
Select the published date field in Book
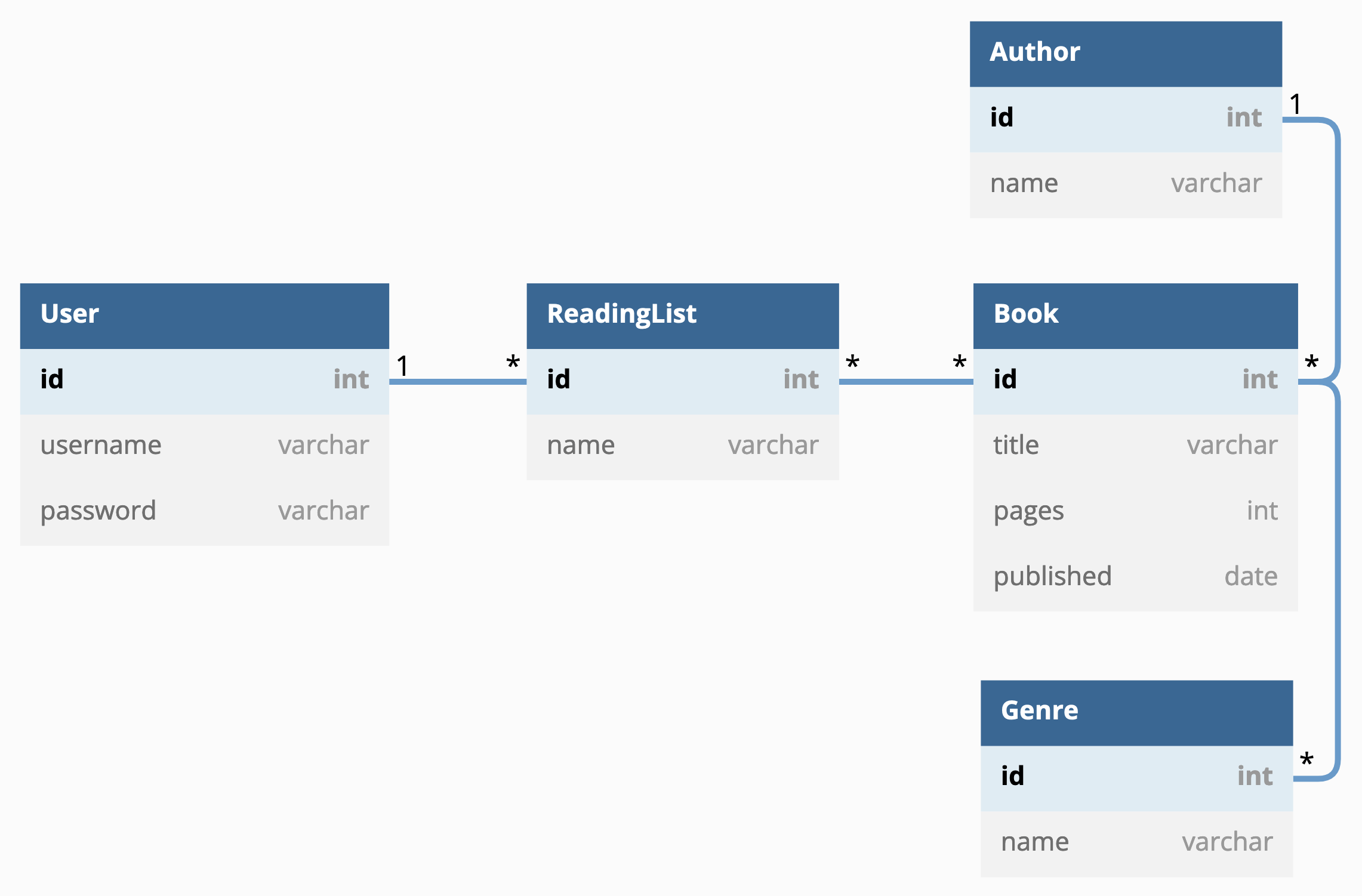pyautogui.click(x=1135, y=577)
